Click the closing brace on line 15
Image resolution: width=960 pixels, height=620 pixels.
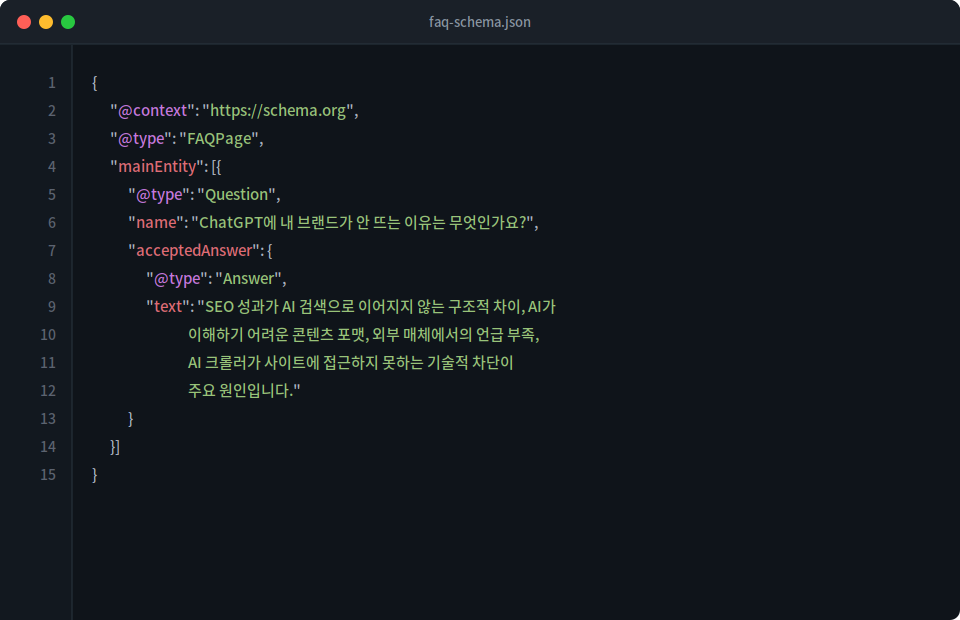pos(94,474)
